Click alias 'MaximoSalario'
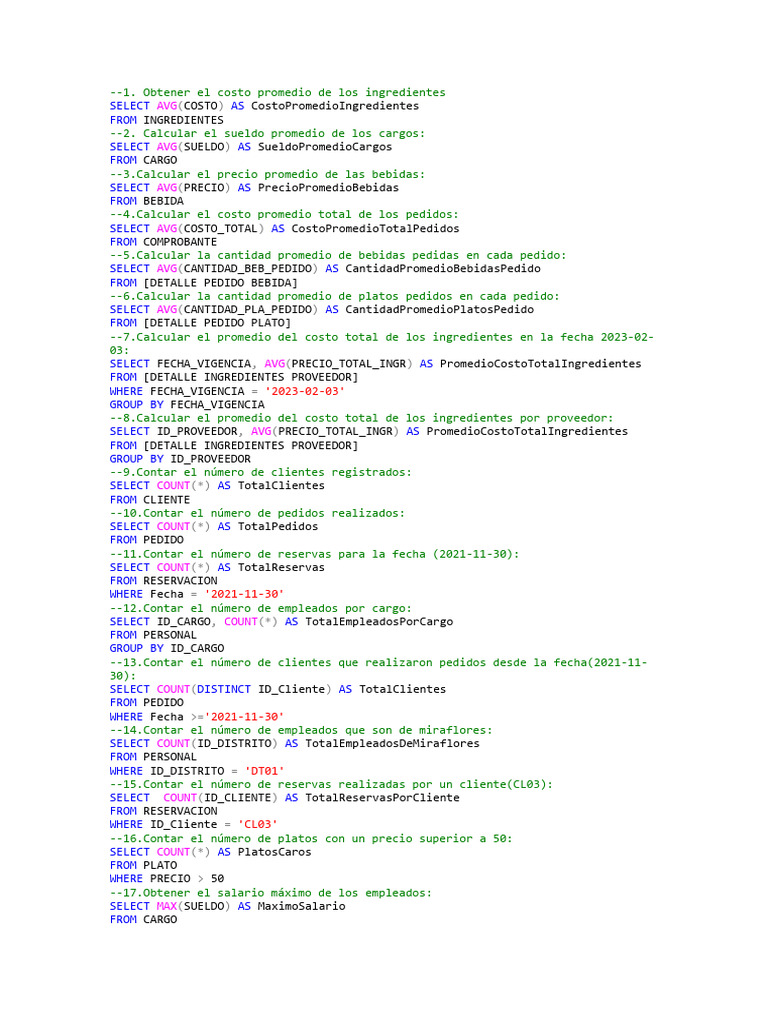The image size is (768, 1024). pyautogui.click(x=301, y=906)
